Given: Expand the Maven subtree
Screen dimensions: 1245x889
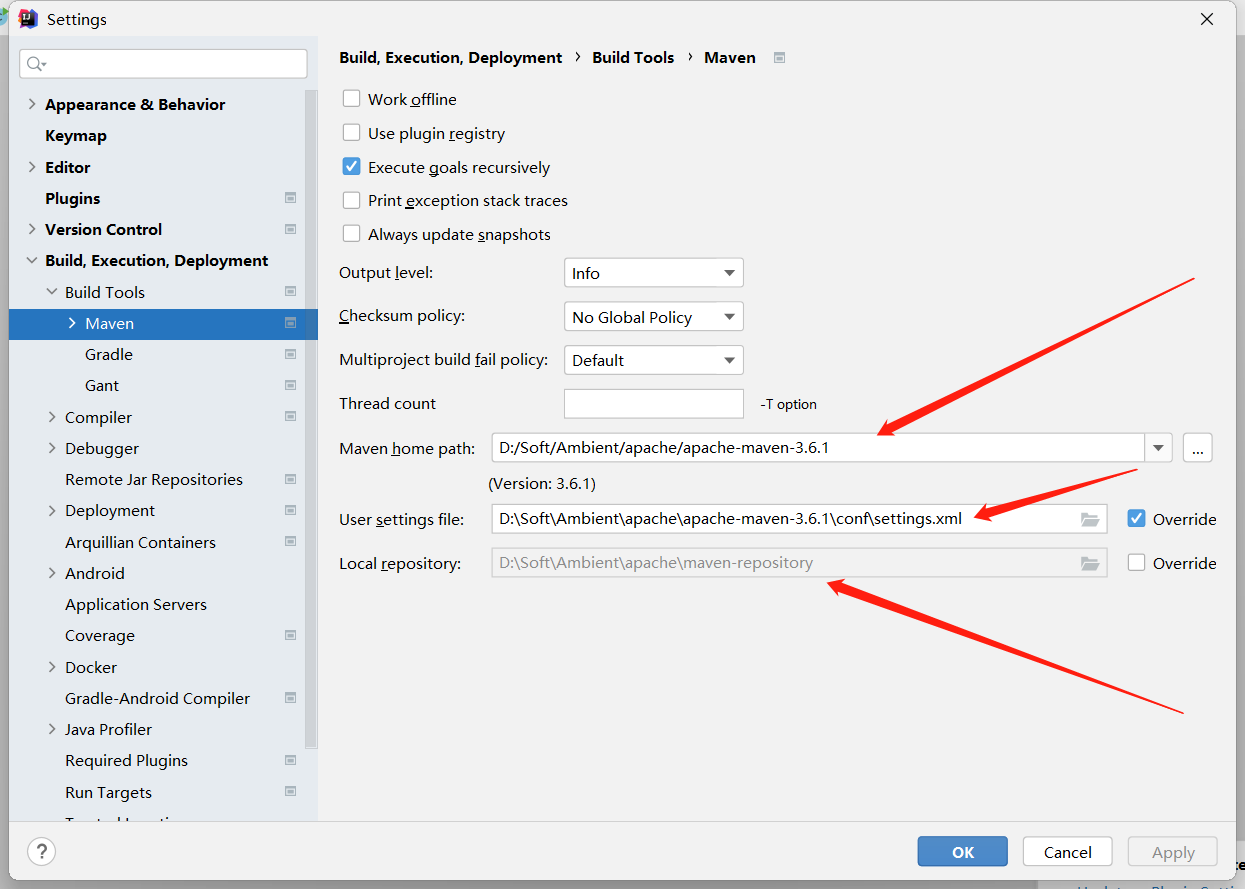Looking at the screenshot, I should pyautogui.click(x=72, y=323).
